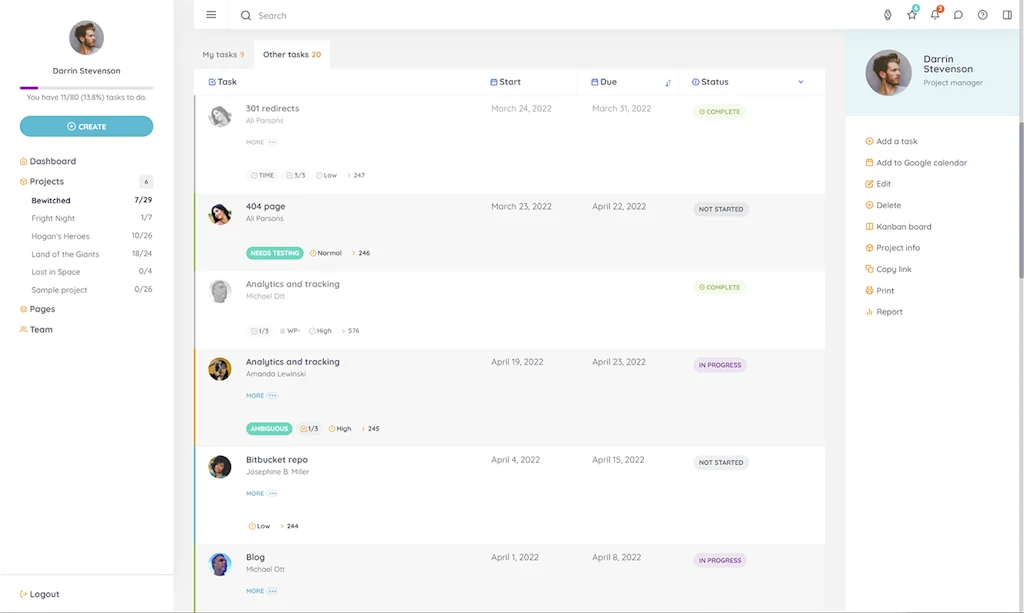Open the chat messages icon

pyautogui.click(x=958, y=15)
